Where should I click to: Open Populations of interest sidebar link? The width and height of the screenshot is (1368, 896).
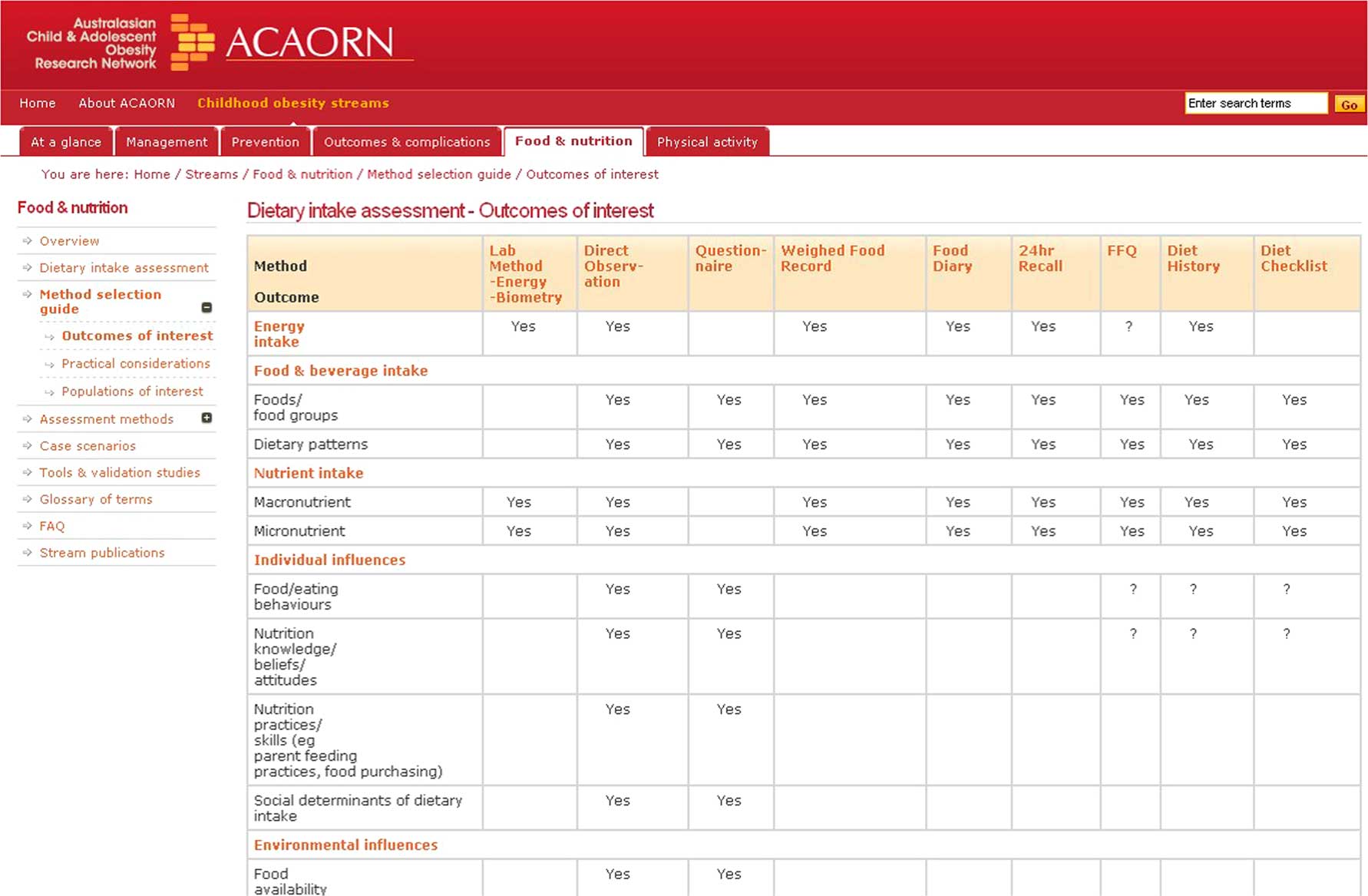tap(132, 391)
